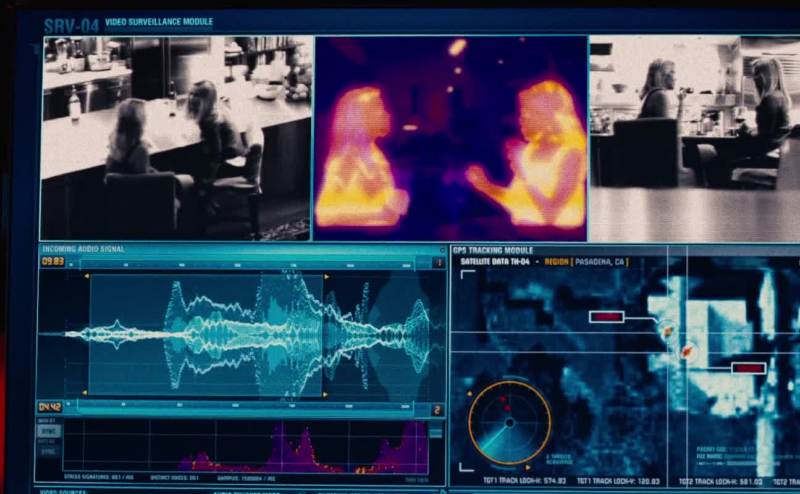Open the center thermal camera feed
Screen dimensions: 800x494
click(x=450, y=138)
